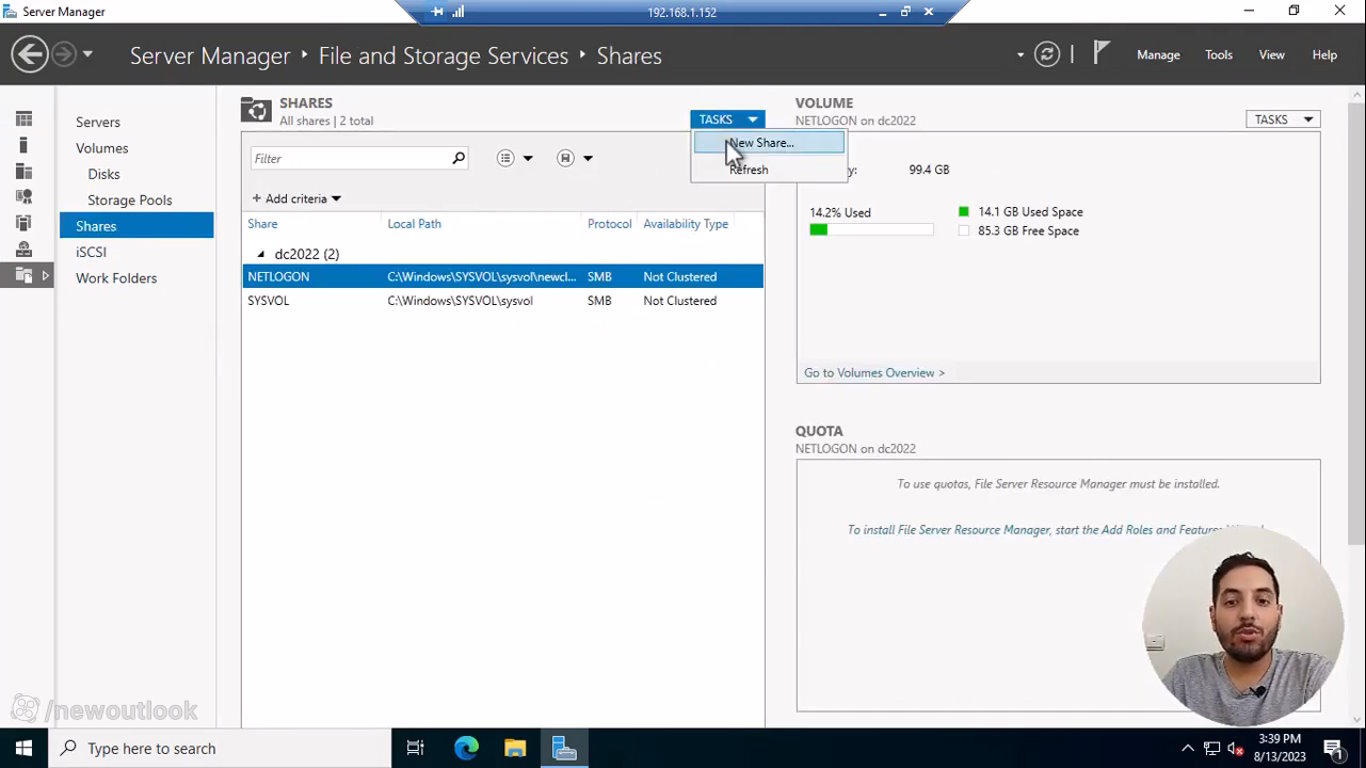1366x768 pixels.
Task: Open the View menu
Action: tap(1272, 55)
